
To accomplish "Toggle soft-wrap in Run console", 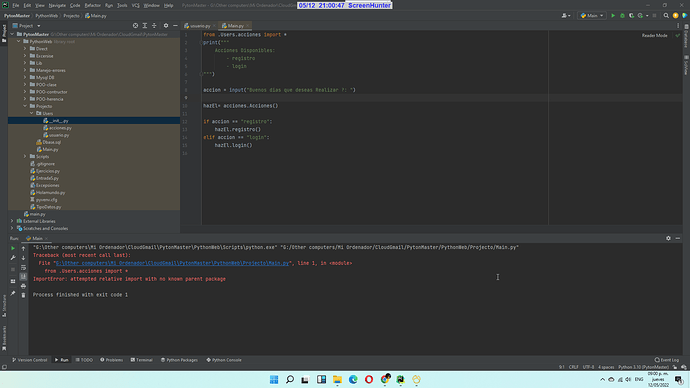I will coord(23,267).
